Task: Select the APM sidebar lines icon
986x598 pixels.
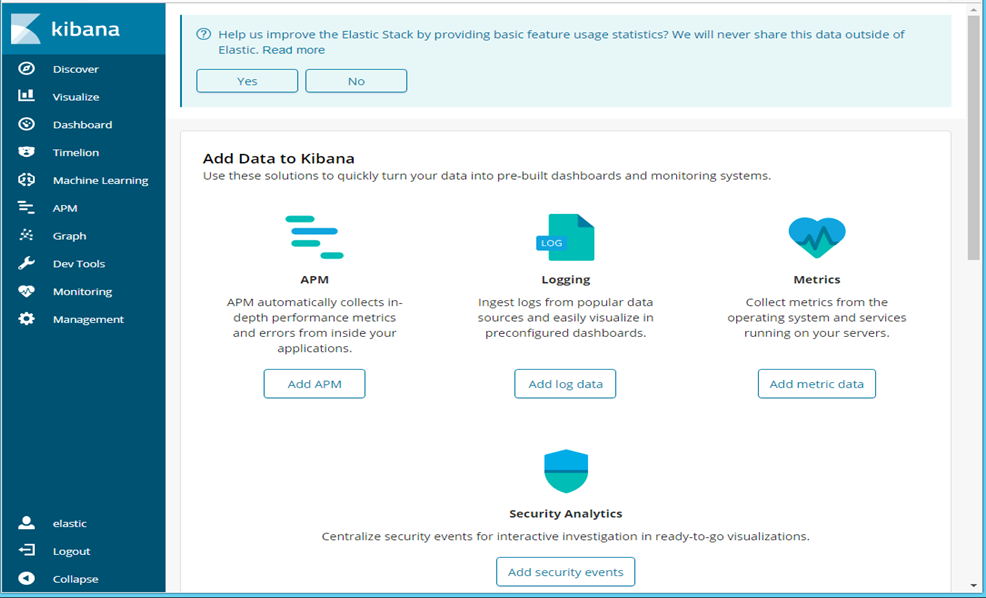Action: [x=26, y=208]
